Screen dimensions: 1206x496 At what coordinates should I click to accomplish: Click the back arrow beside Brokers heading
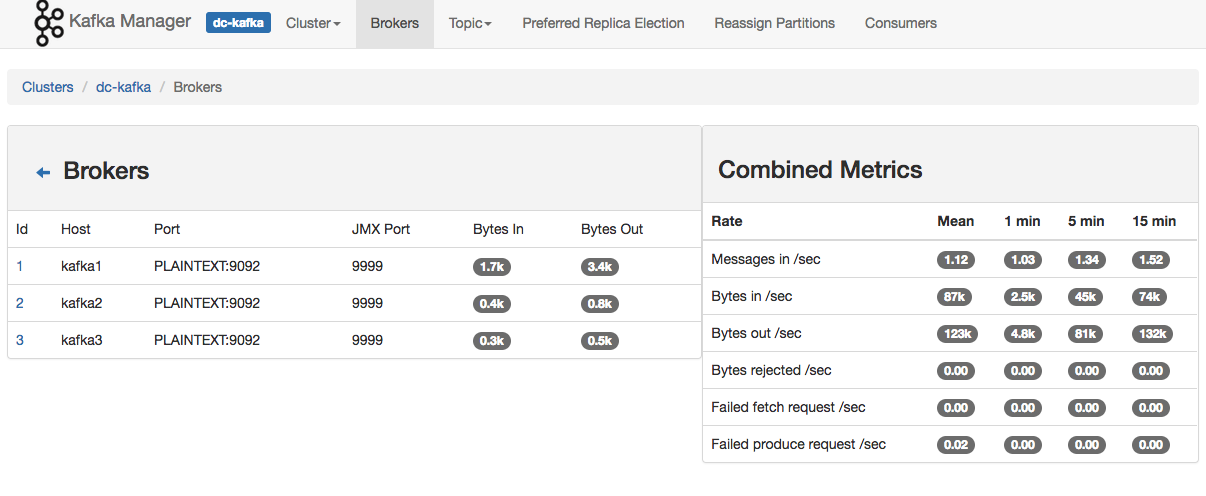(x=43, y=172)
